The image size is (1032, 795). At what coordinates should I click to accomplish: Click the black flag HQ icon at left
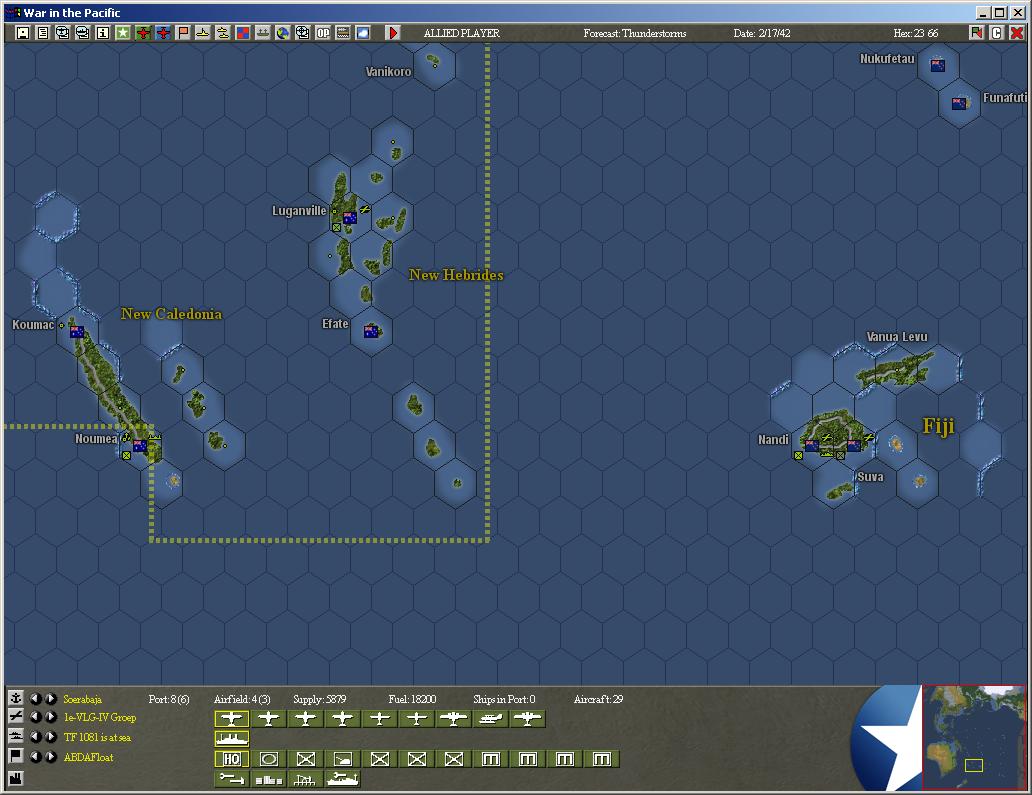[16, 756]
